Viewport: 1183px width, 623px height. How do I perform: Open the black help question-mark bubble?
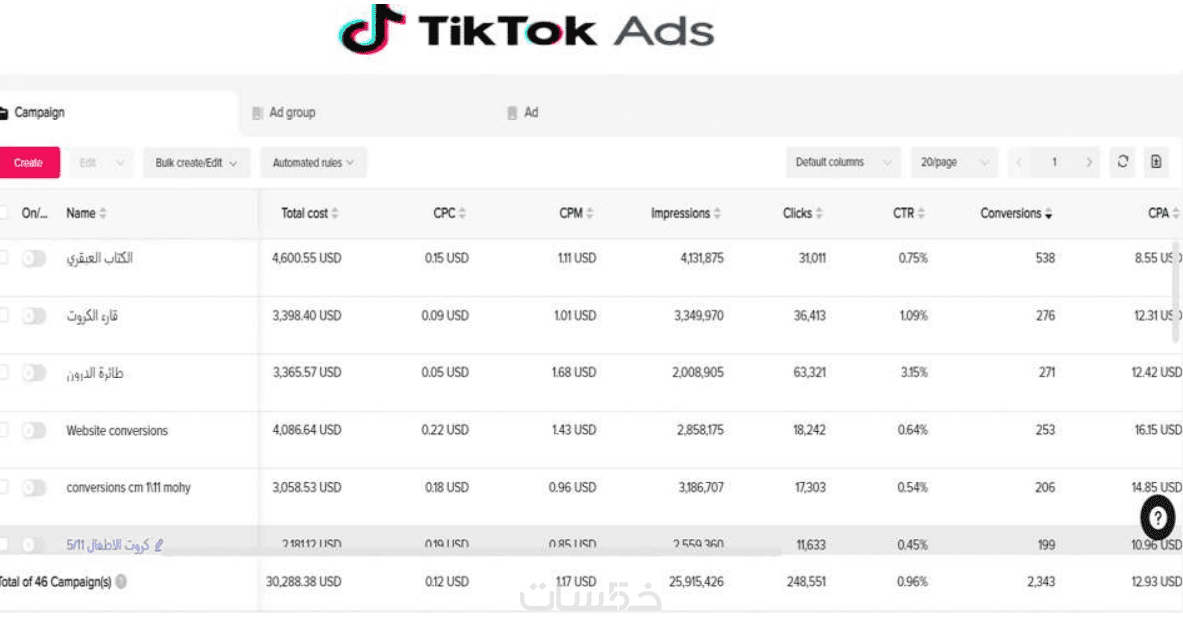coord(1156,518)
